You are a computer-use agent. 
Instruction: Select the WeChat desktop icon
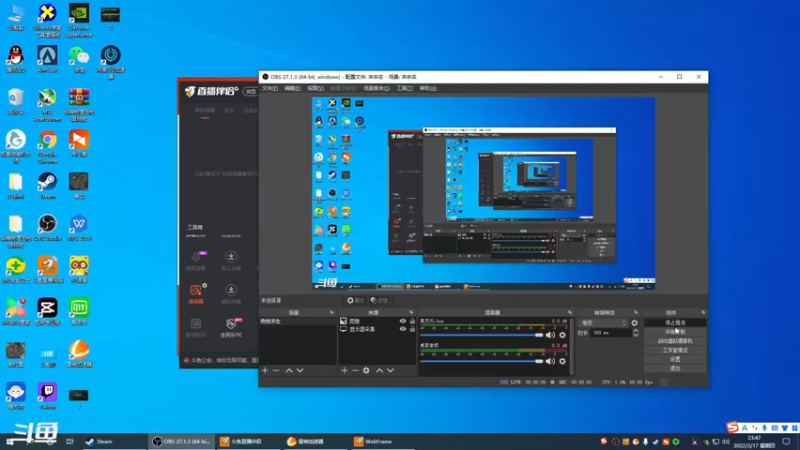(79, 59)
